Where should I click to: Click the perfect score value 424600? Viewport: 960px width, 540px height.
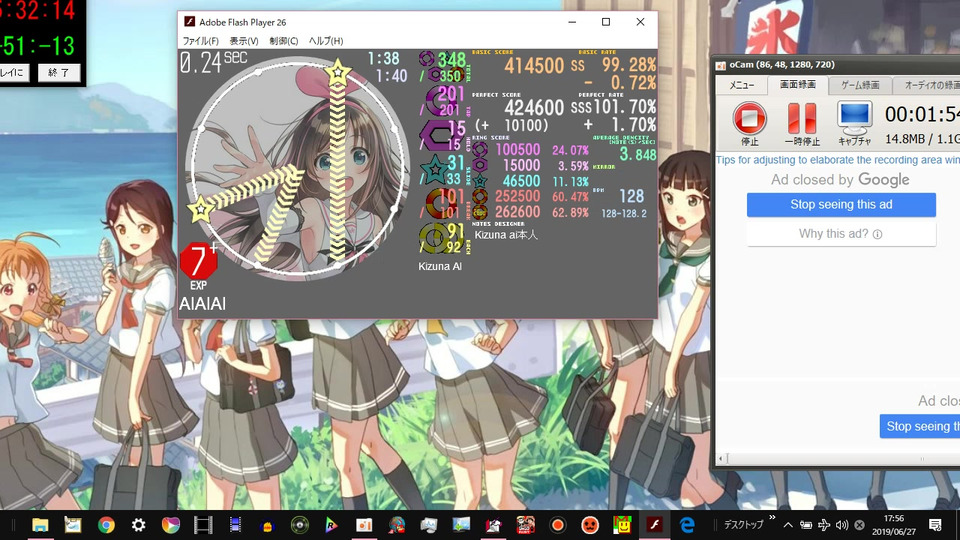click(x=534, y=108)
